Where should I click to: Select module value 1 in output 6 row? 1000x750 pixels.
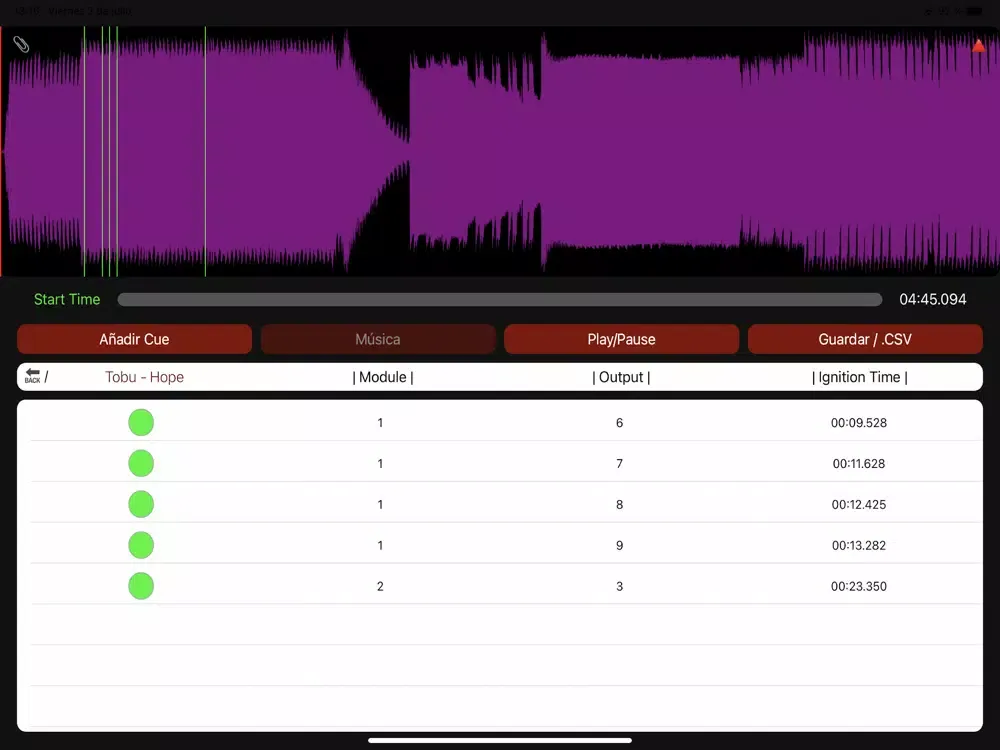tap(380, 423)
